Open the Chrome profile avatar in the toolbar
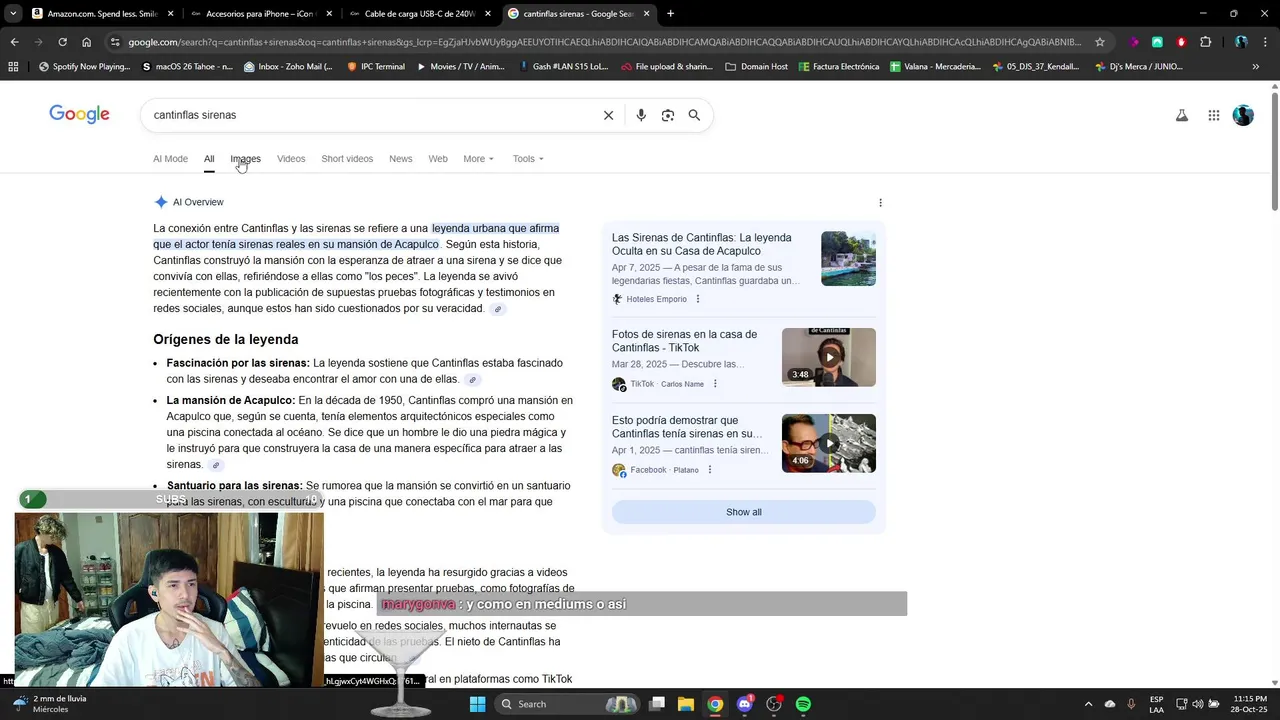Image resolution: width=1280 pixels, height=720 pixels. tap(1241, 42)
